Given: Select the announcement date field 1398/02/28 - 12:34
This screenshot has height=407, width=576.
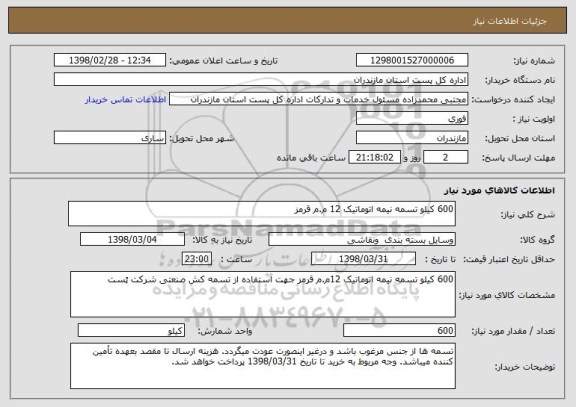Looking at the screenshot, I should click(x=110, y=60).
